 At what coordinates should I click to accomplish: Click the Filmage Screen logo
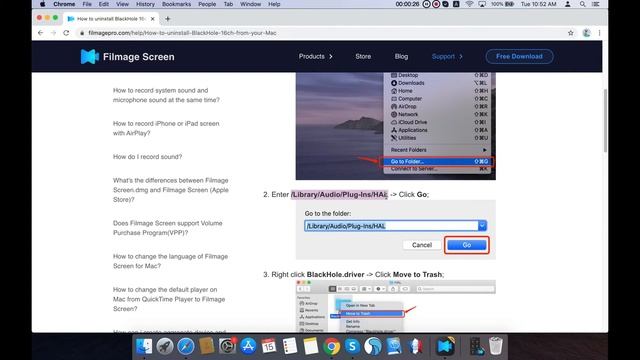pos(128,57)
